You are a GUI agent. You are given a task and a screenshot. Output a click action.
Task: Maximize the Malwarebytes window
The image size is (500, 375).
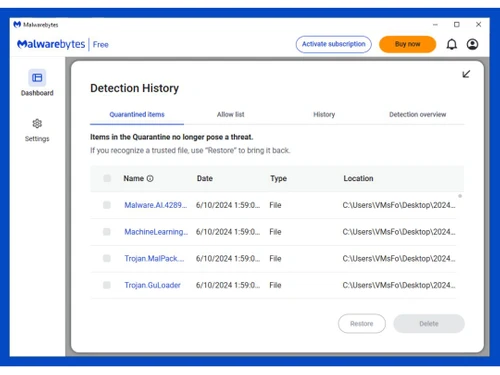pyautogui.click(x=457, y=25)
